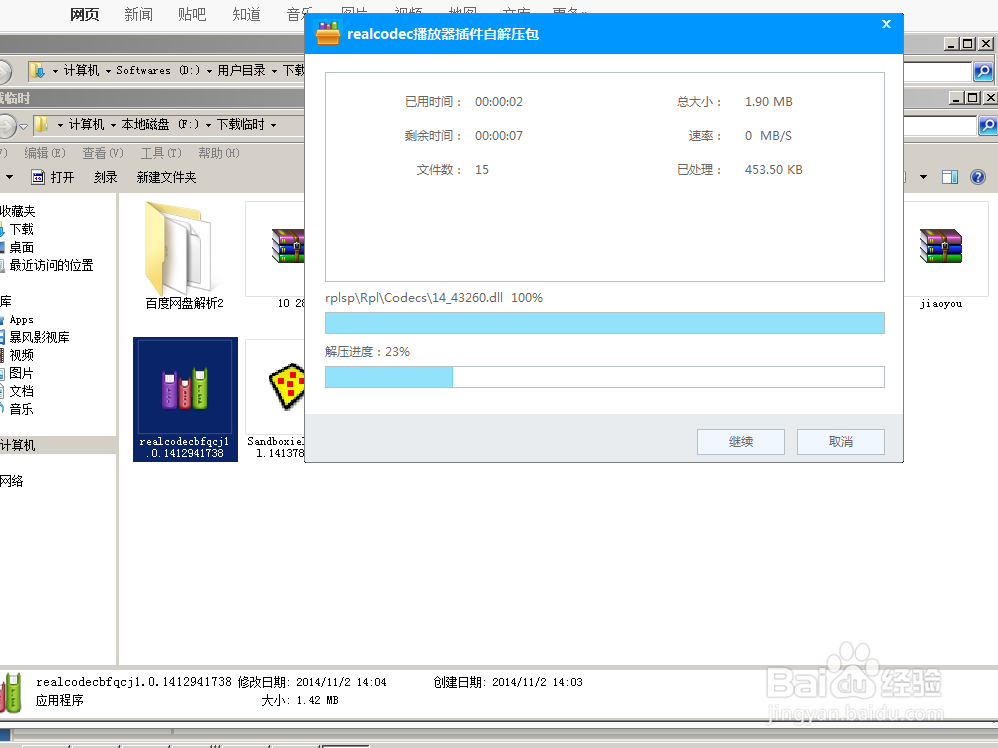The width and height of the screenshot is (998, 748).
Task: Click the RealPlayer codec icon in the status bar
Action: pyautogui.click(x=11, y=691)
